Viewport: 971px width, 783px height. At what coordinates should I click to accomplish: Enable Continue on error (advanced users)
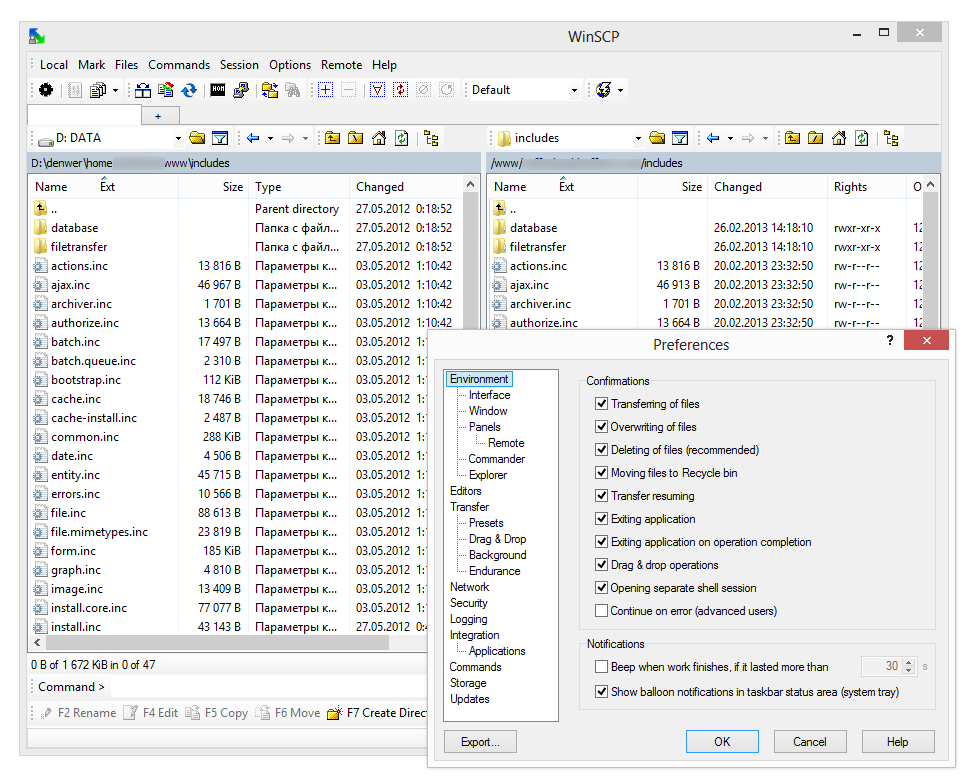tap(601, 611)
